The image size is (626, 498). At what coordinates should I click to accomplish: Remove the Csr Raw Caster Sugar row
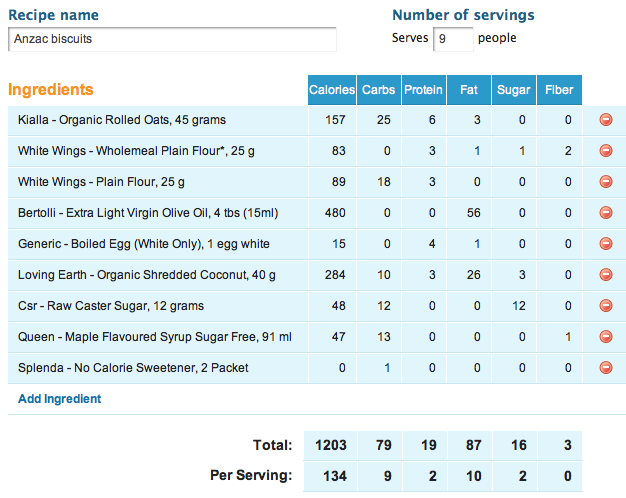click(x=606, y=306)
